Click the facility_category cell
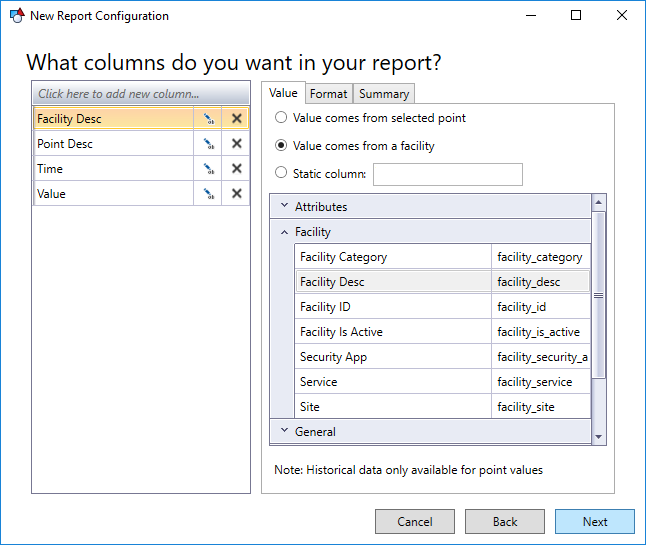 (x=541, y=257)
